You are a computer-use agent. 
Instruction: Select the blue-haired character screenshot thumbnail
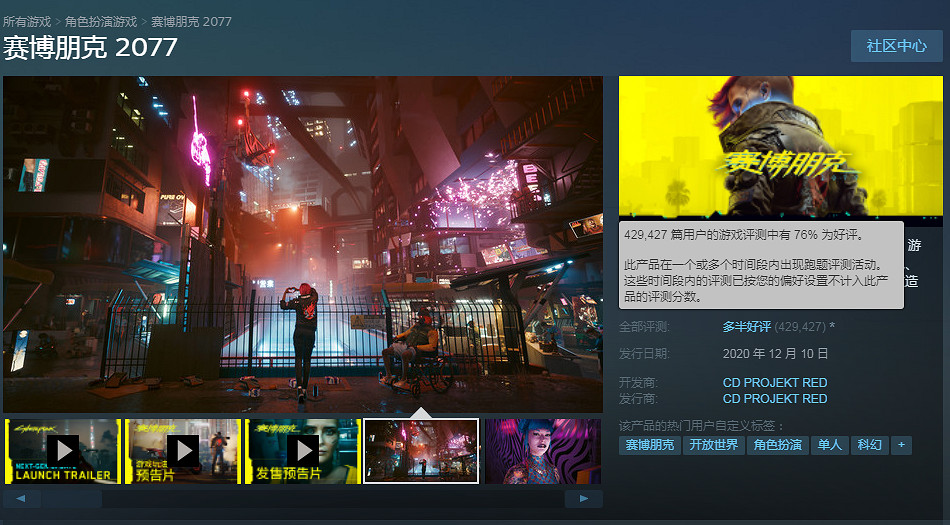543,451
